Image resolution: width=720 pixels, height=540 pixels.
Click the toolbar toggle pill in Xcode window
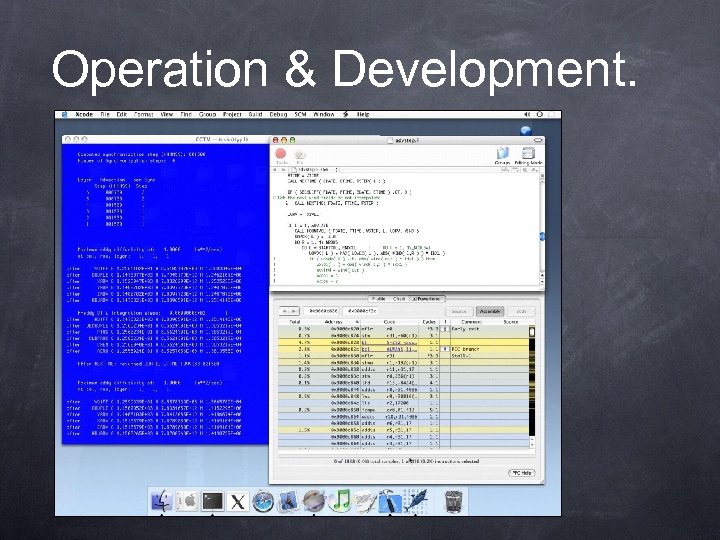[538, 140]
